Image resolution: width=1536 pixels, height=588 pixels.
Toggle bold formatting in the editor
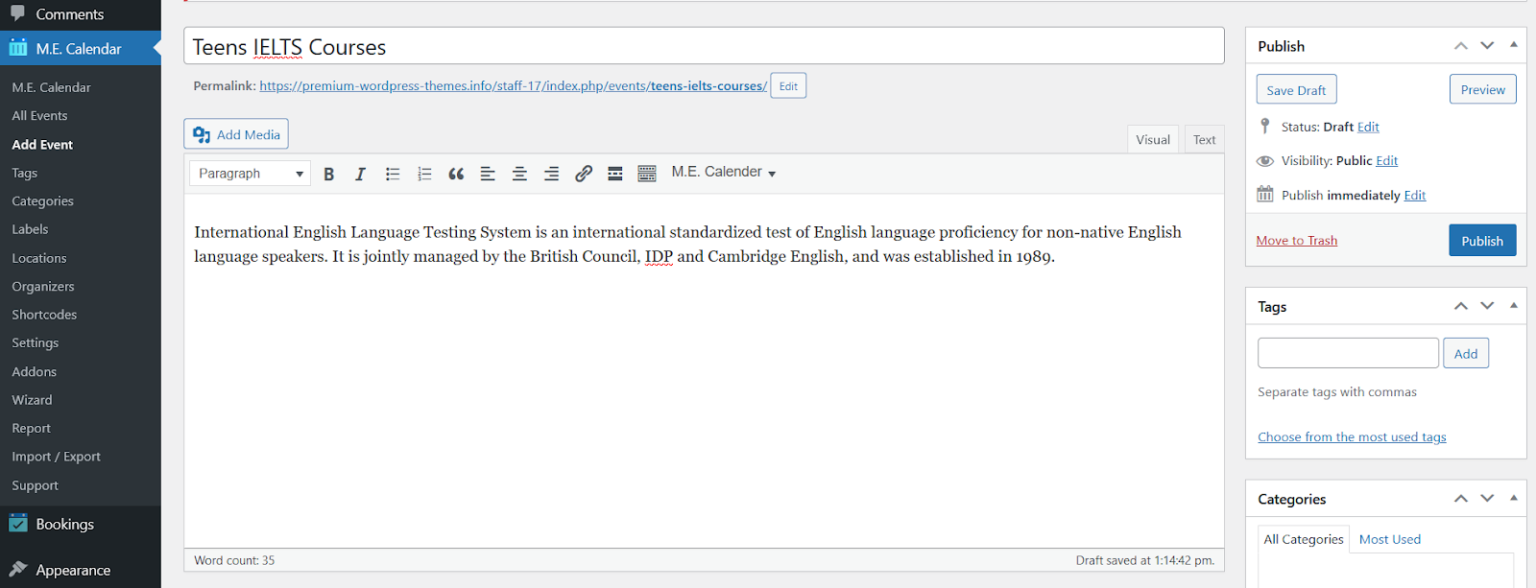pos(329,174)
